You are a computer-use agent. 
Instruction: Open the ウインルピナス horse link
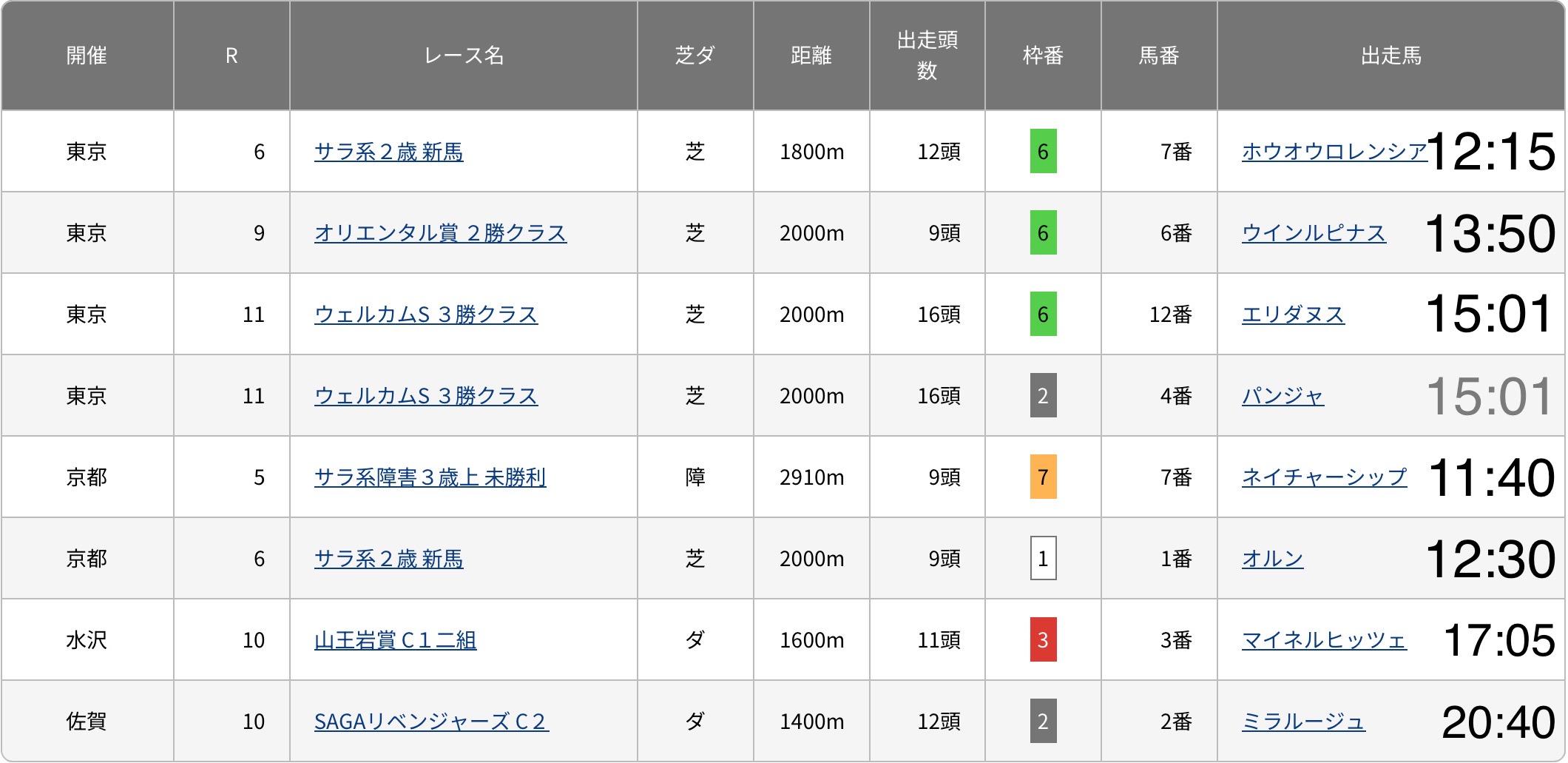[x=1313, y=233]
